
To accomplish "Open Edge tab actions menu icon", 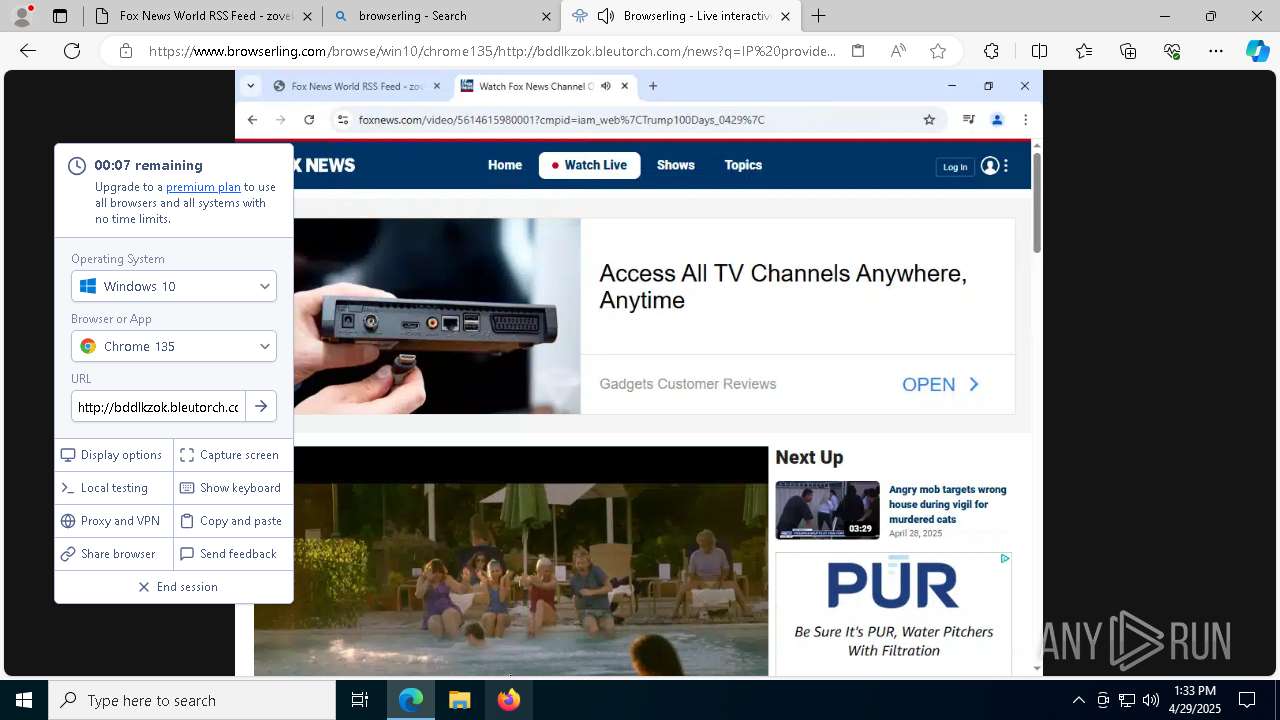I will click(x=60, y=16).
